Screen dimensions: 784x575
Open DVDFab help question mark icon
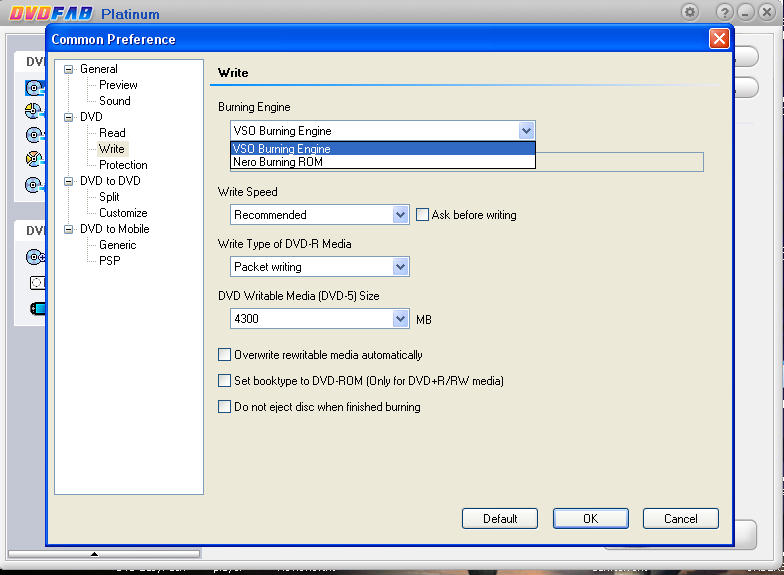point(724,12)
